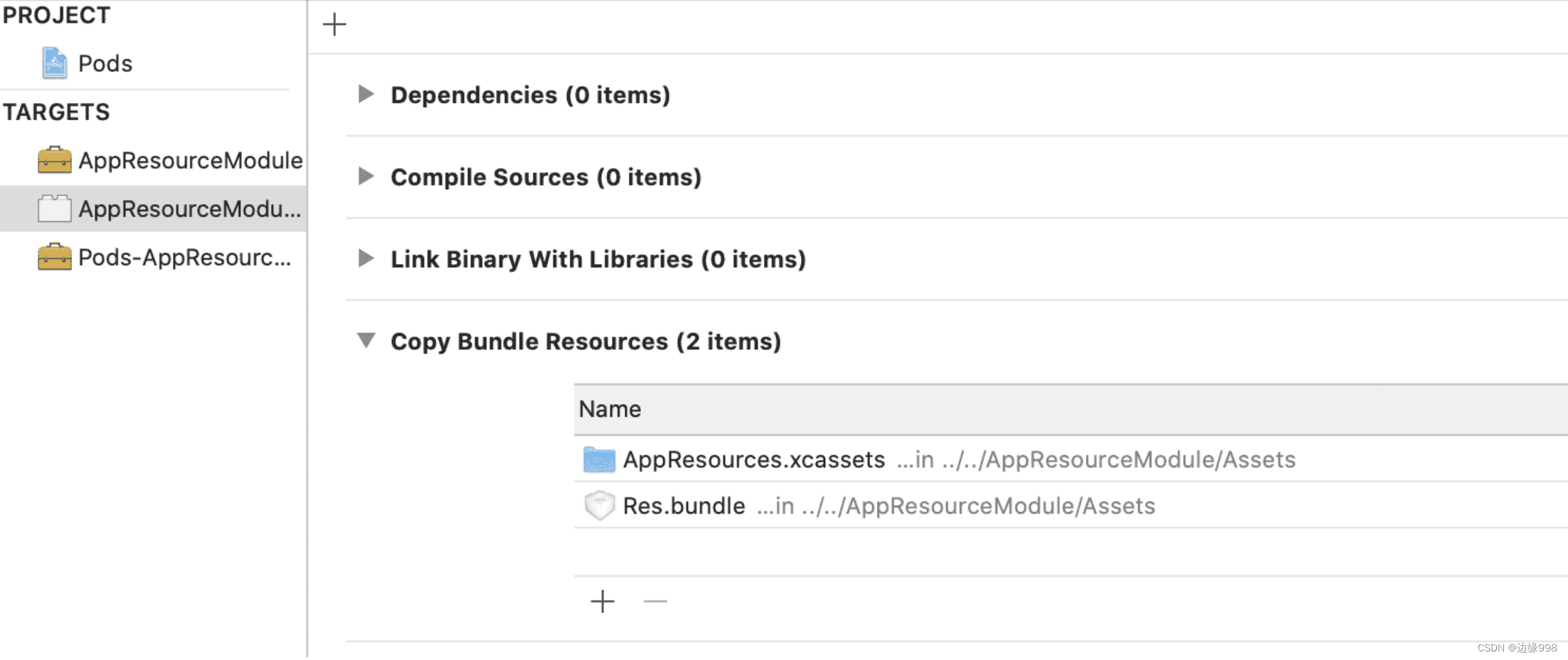Viewport: 1568px width, 660px height.
Task: Collapse the Copy Bundle Resources section
Action: click(366, 341)
